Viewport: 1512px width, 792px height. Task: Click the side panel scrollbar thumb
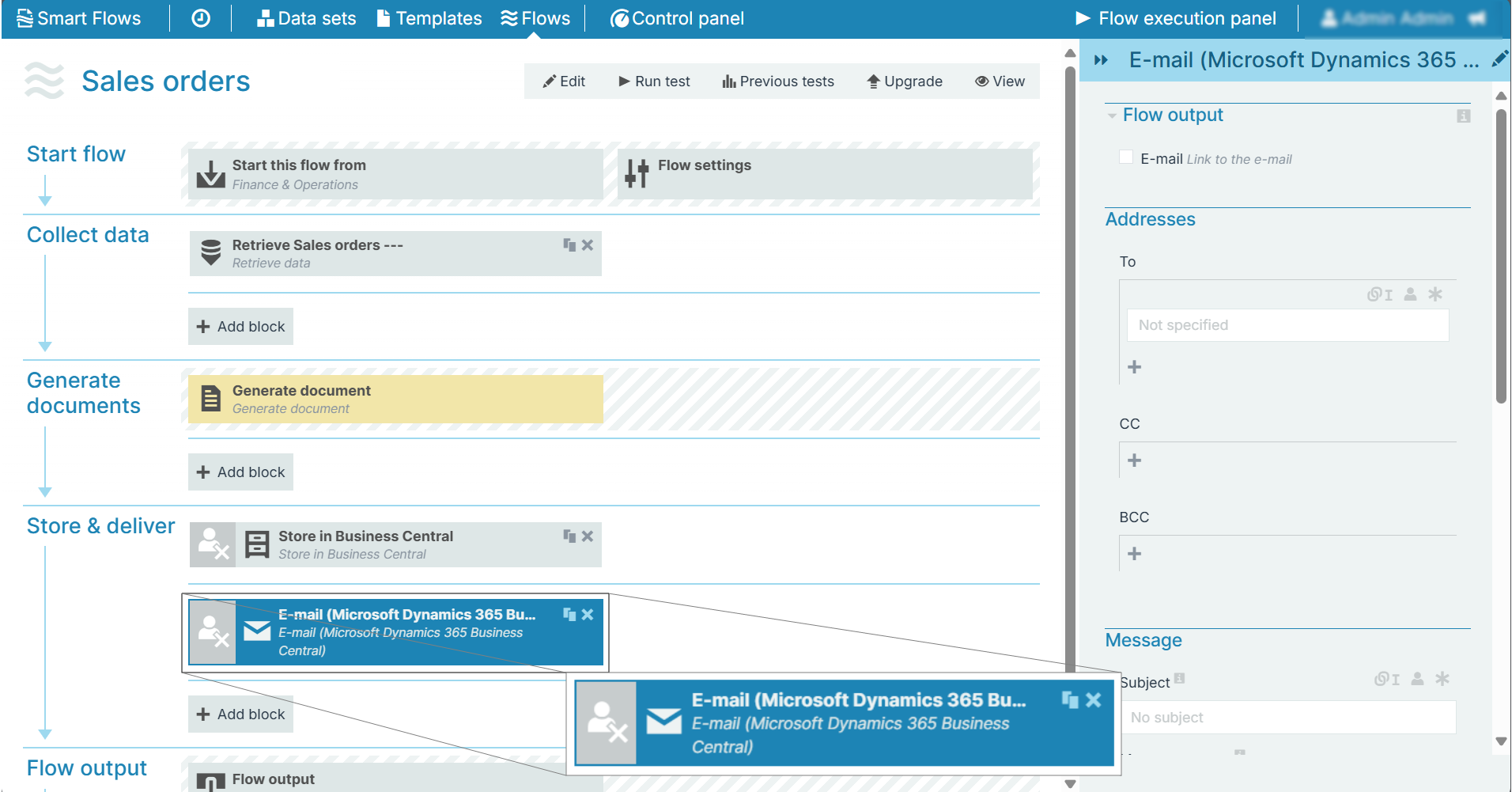tap(1502, 256)
